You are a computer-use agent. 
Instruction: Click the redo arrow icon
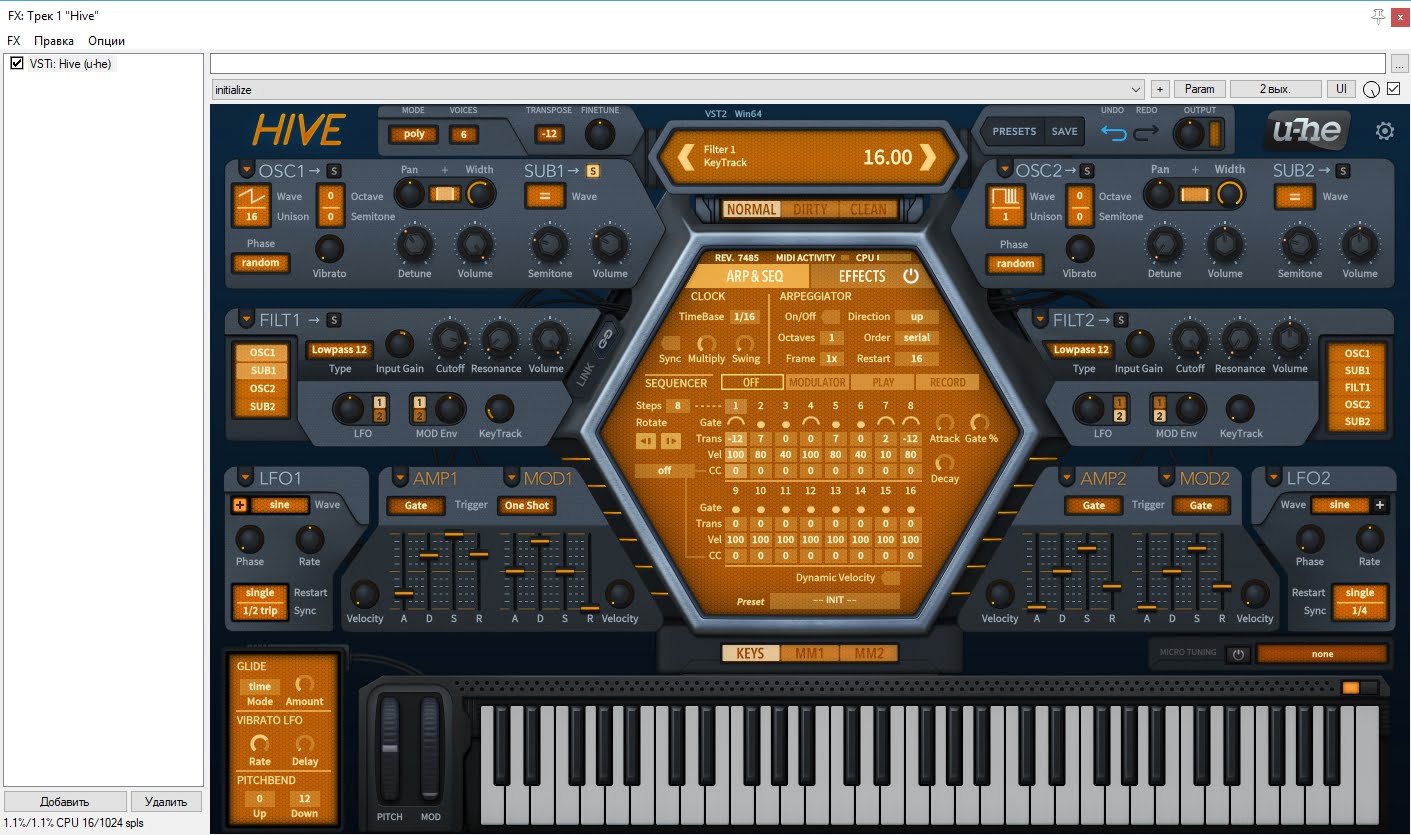pos(1146,132)
